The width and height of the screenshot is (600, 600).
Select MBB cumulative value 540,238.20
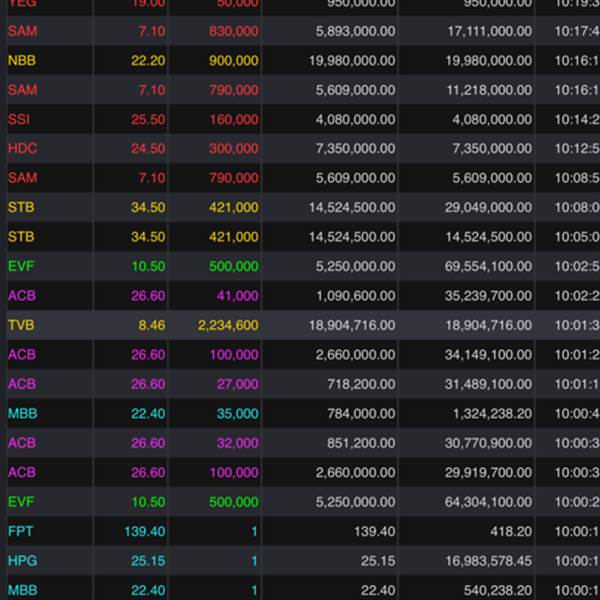pos(498,590)
